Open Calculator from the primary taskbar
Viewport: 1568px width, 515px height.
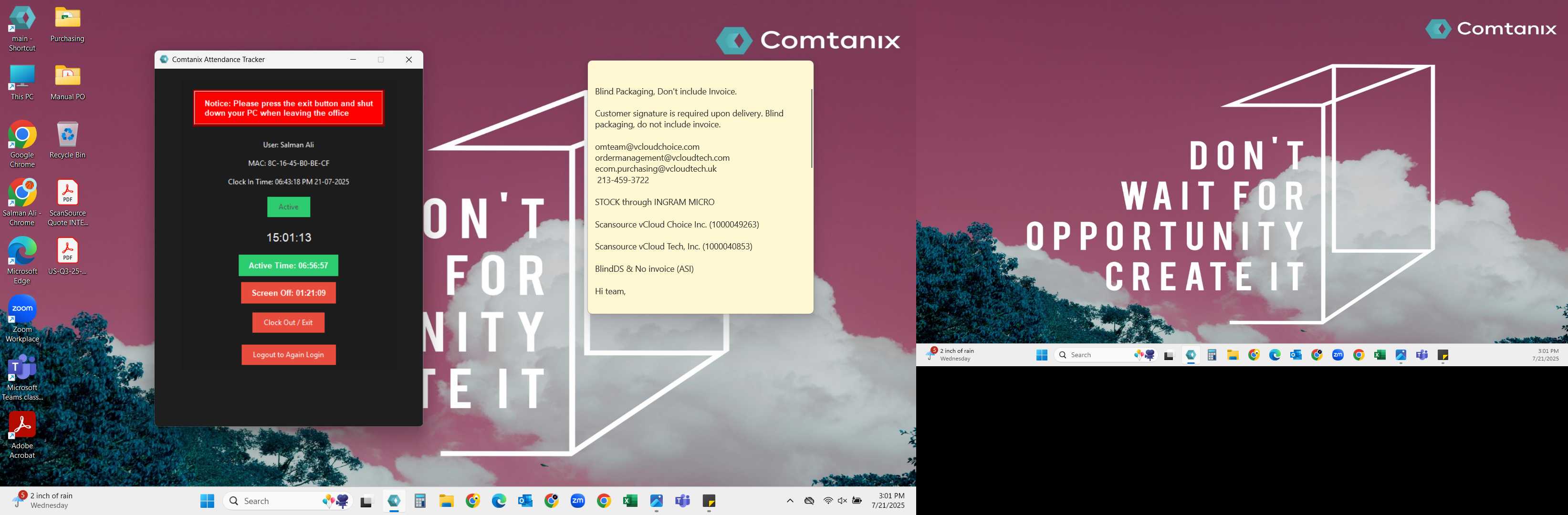420,501
